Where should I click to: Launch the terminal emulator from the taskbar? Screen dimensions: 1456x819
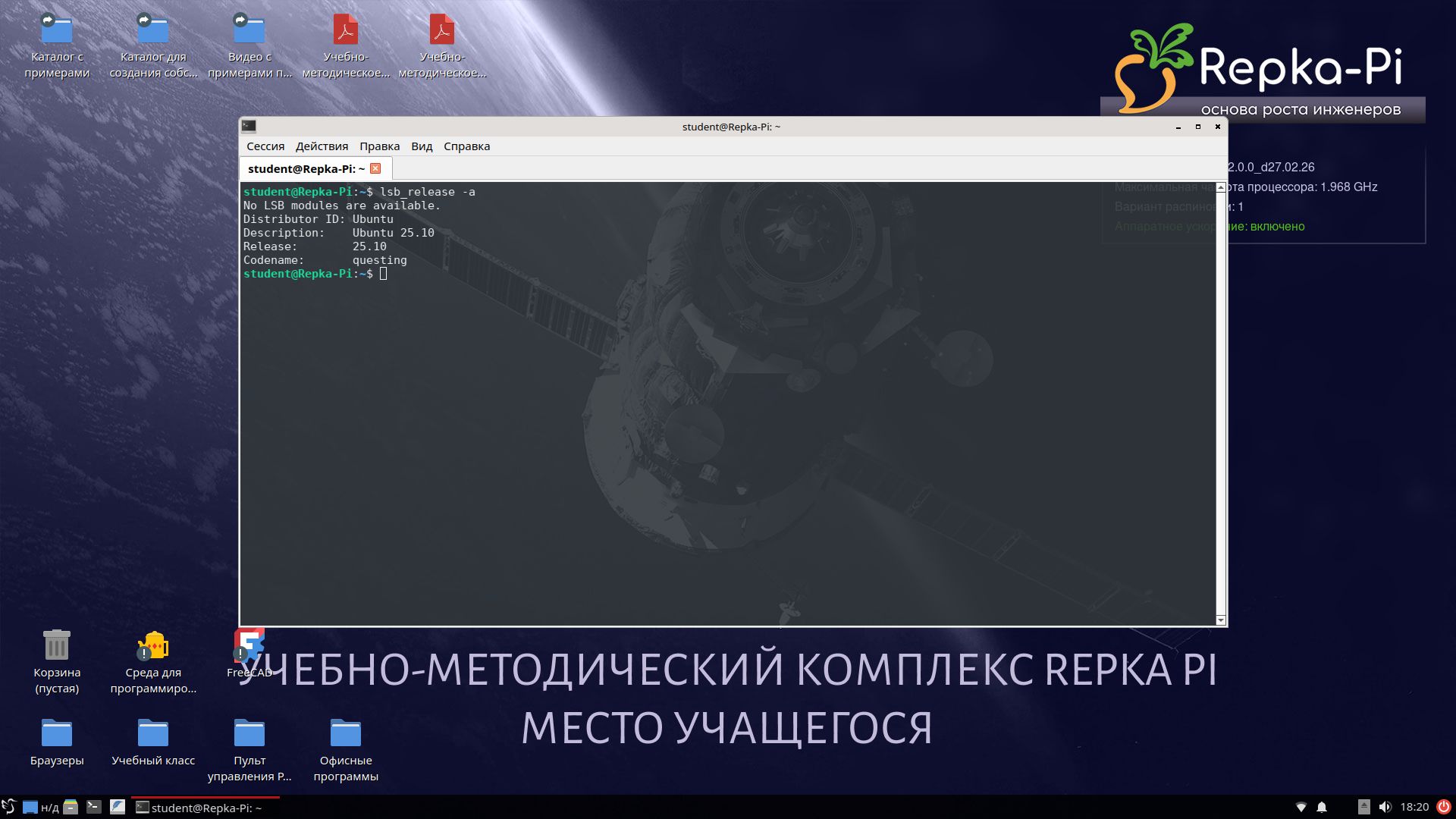coord(95,807)
